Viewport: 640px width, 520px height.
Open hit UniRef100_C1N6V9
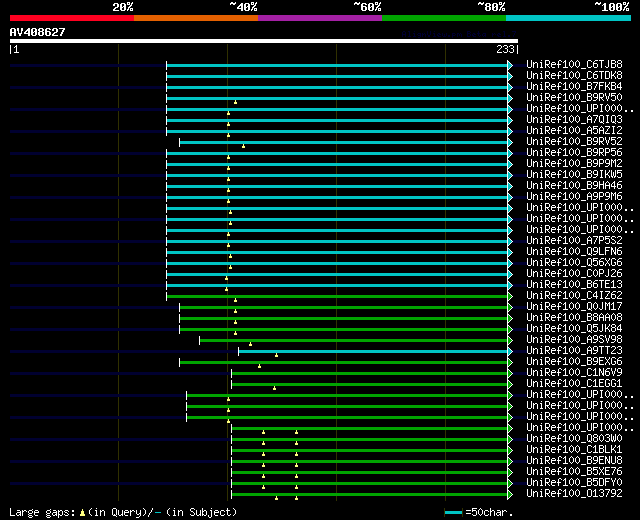click(x=574, y=373)
